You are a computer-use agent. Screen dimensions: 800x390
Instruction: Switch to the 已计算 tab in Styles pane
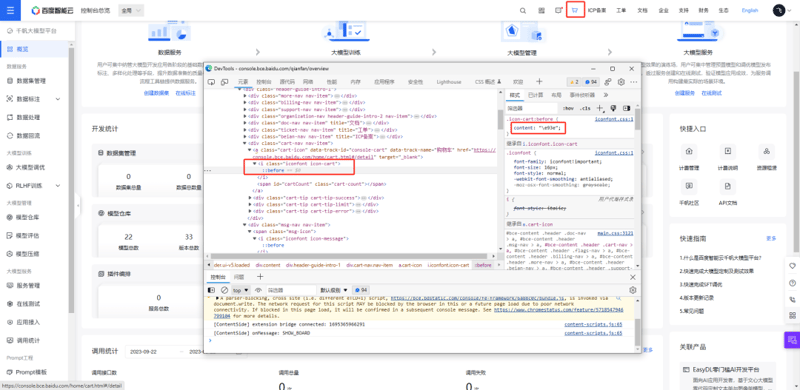tap(535, 95)
